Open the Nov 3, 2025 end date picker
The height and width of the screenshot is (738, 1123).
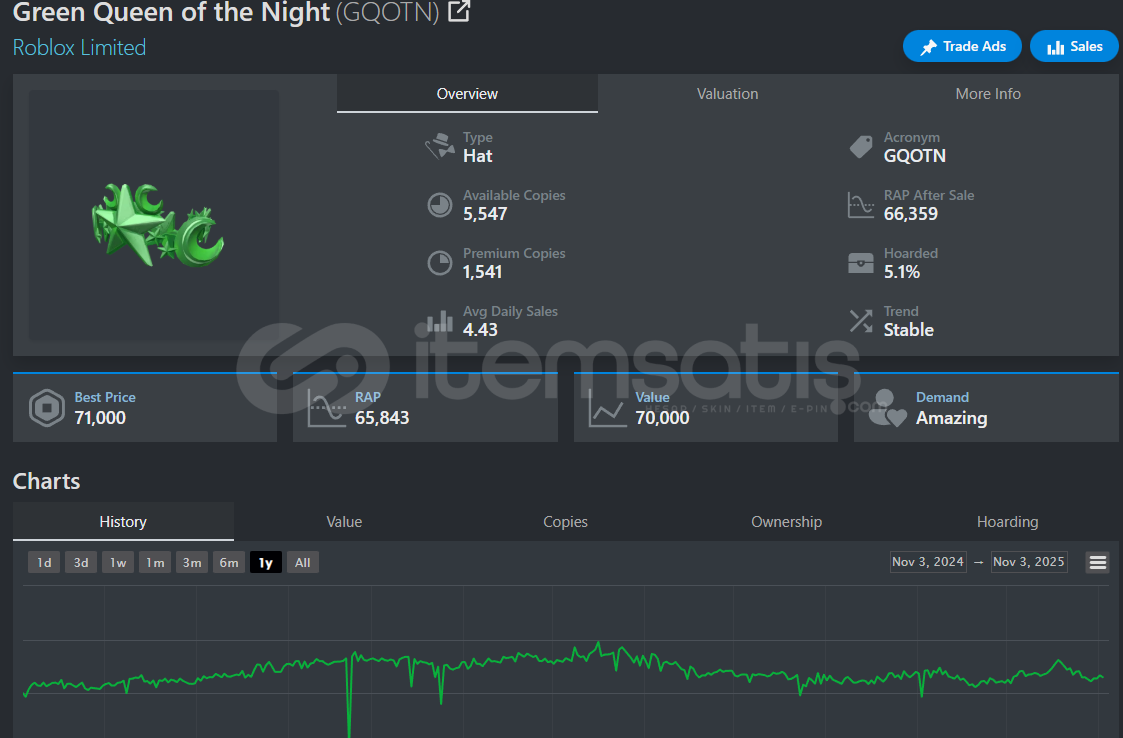pyautogui.click(x=1028, y=562)
